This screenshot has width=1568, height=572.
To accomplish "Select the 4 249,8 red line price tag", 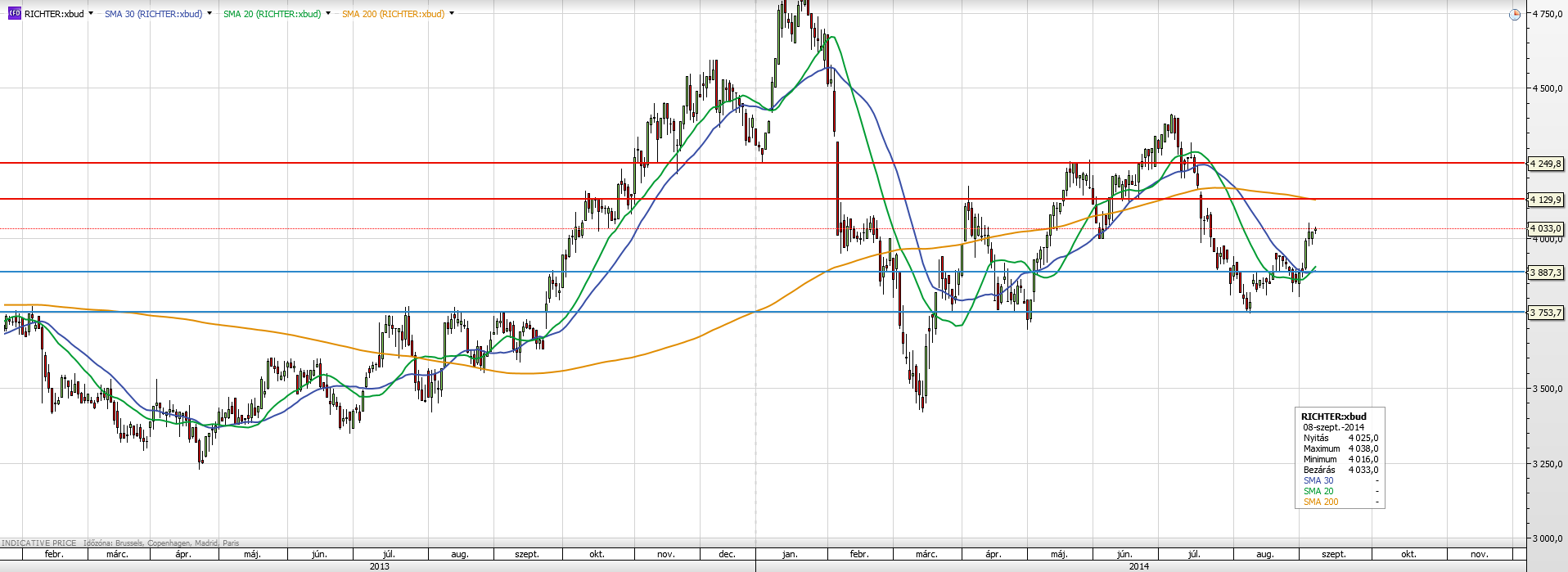I will click(1546, 164).
